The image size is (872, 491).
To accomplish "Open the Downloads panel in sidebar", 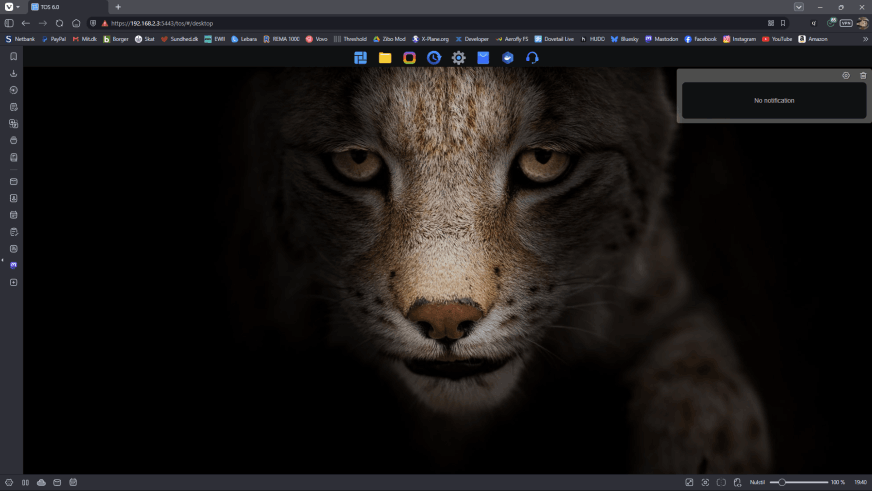I will tap(13, 73).
